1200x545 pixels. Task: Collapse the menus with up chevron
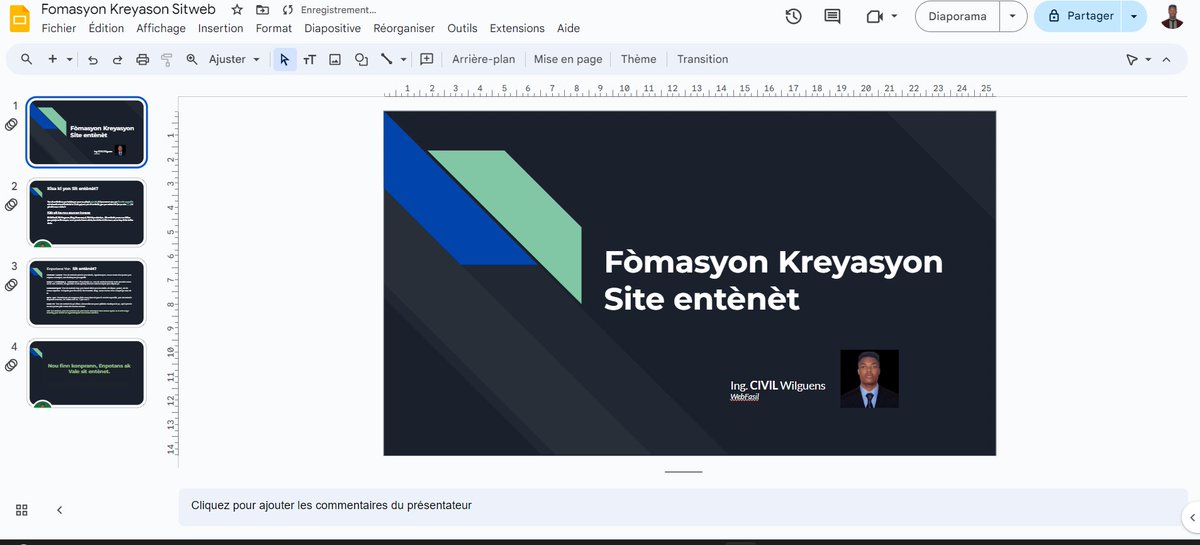(x=1166, y=59)
